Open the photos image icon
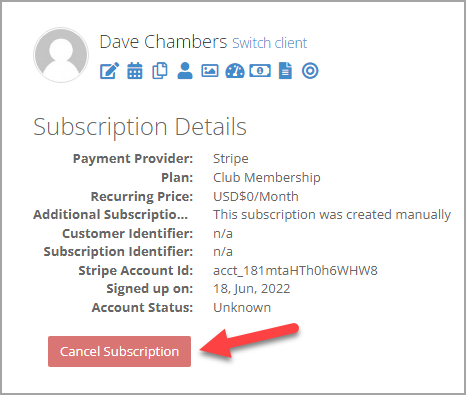466x395 pixels. click(210, 71)
